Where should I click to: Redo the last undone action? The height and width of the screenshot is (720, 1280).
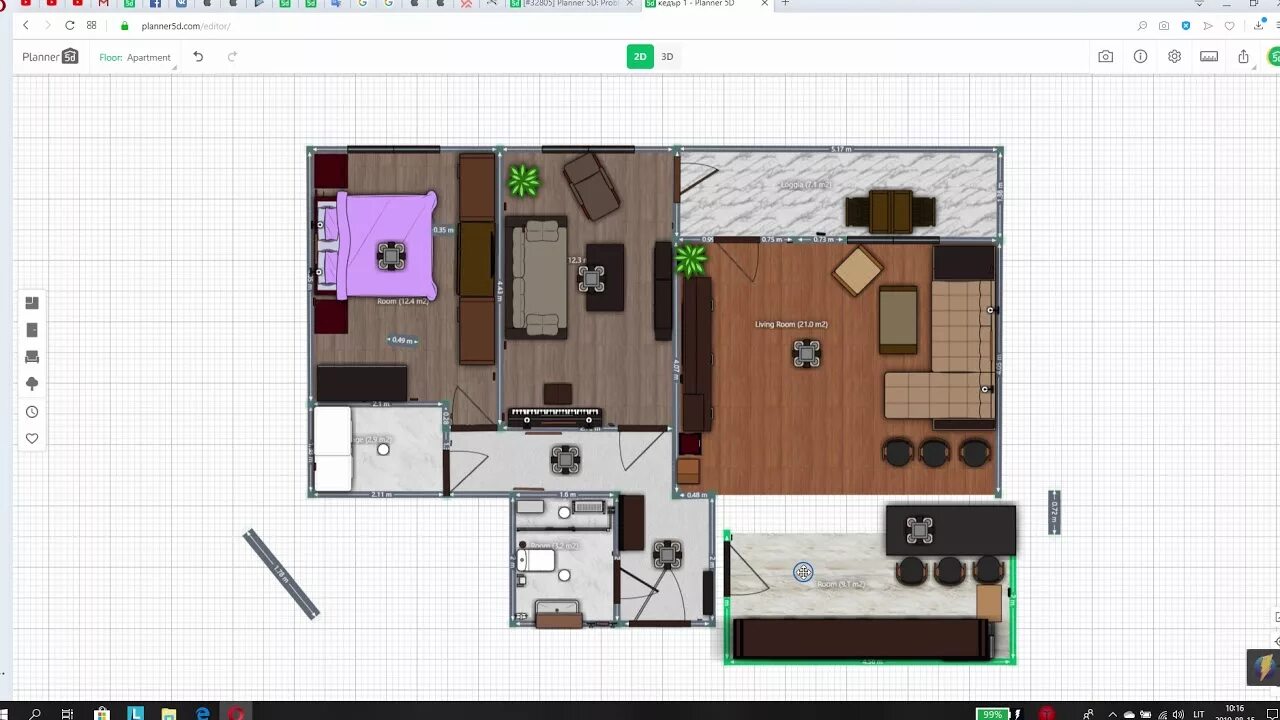[232, 57]
